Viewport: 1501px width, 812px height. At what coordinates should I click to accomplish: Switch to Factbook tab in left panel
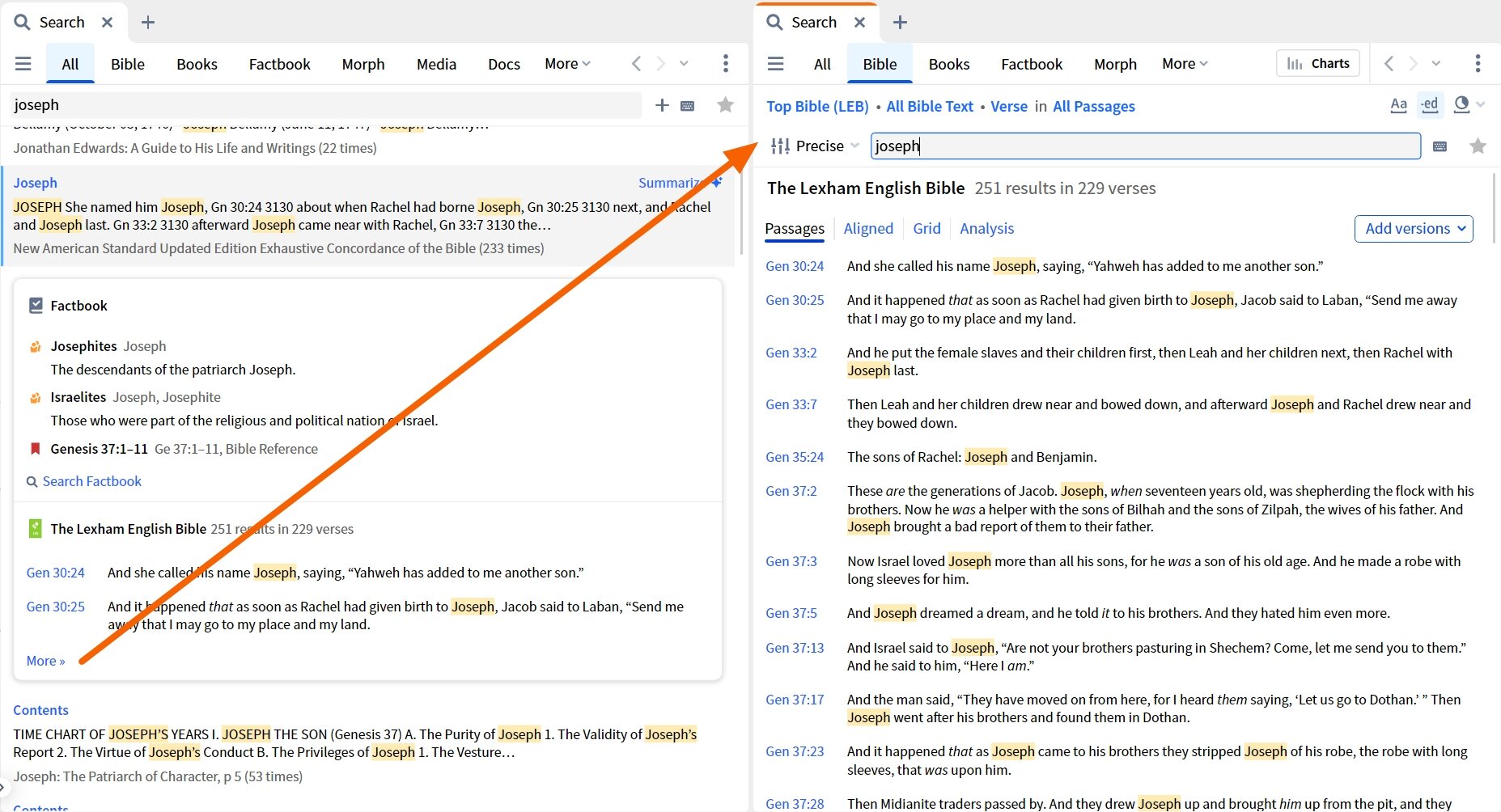[279, 64]
